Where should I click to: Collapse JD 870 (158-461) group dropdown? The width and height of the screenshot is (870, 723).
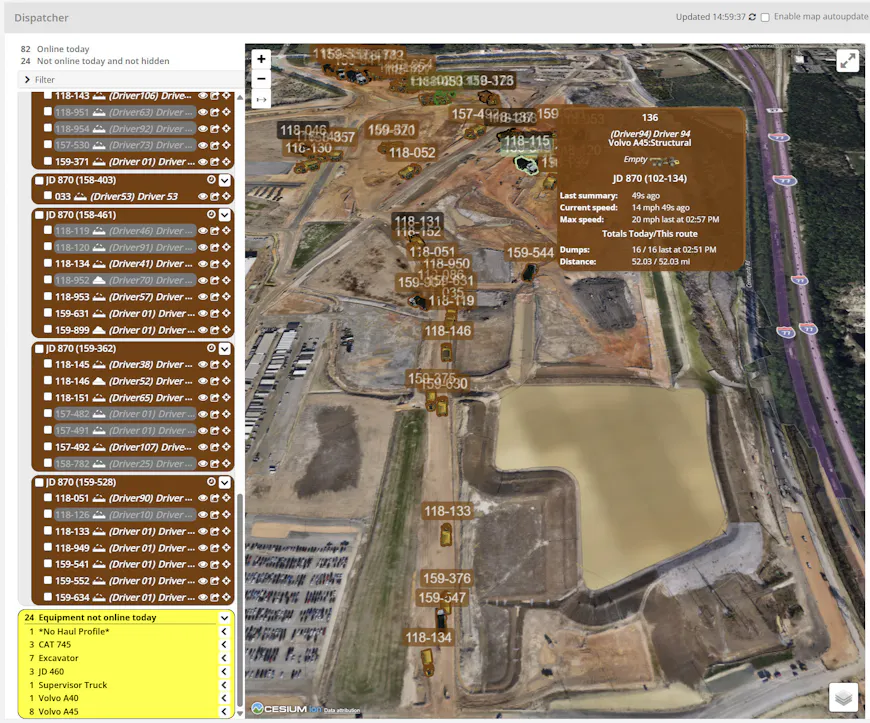point(224,215)
